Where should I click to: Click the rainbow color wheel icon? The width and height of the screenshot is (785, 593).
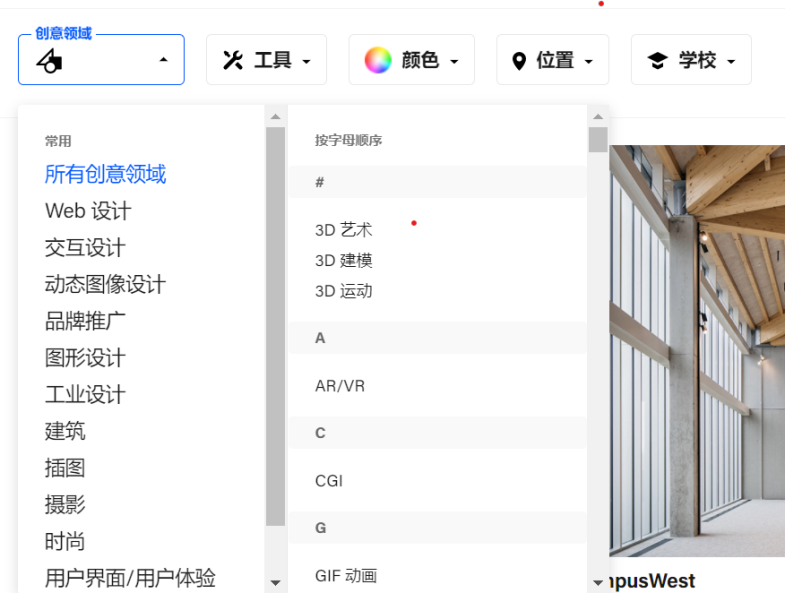378,60
